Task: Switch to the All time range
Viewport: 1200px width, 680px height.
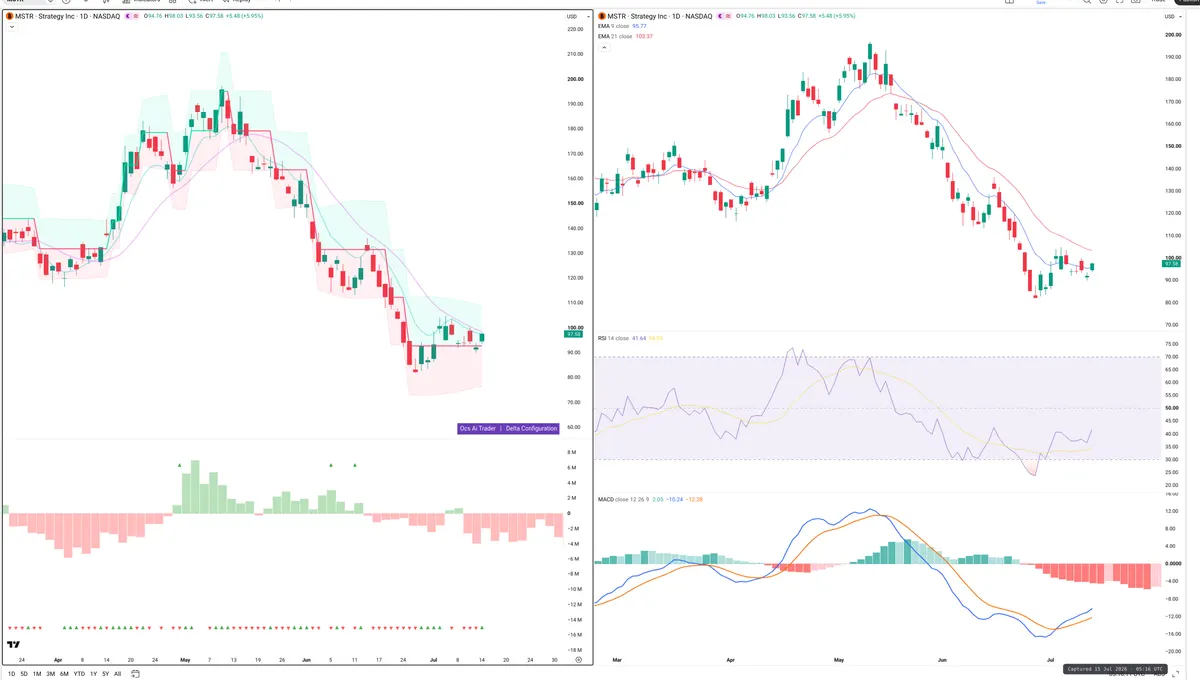Action: (x=117, y=674)
